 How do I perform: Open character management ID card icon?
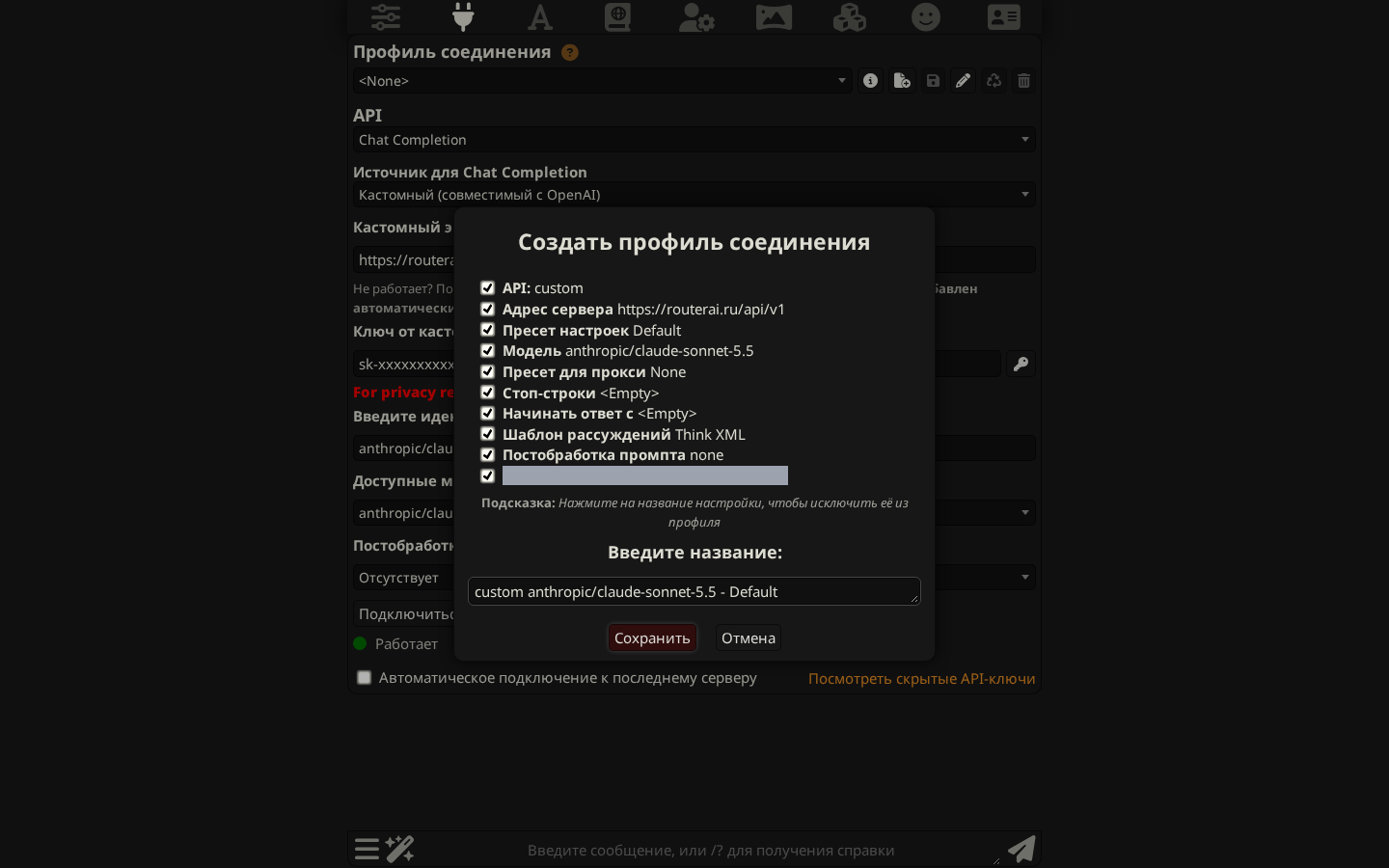pos(1004,16)
